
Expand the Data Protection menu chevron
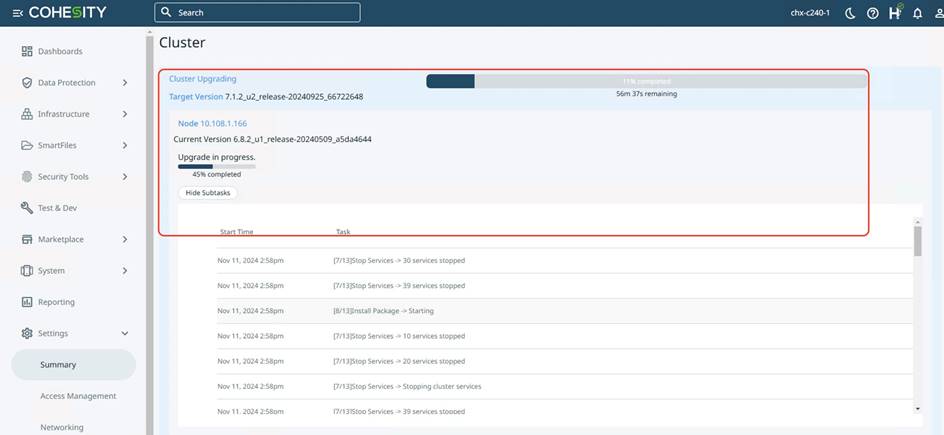click(125, 82)
